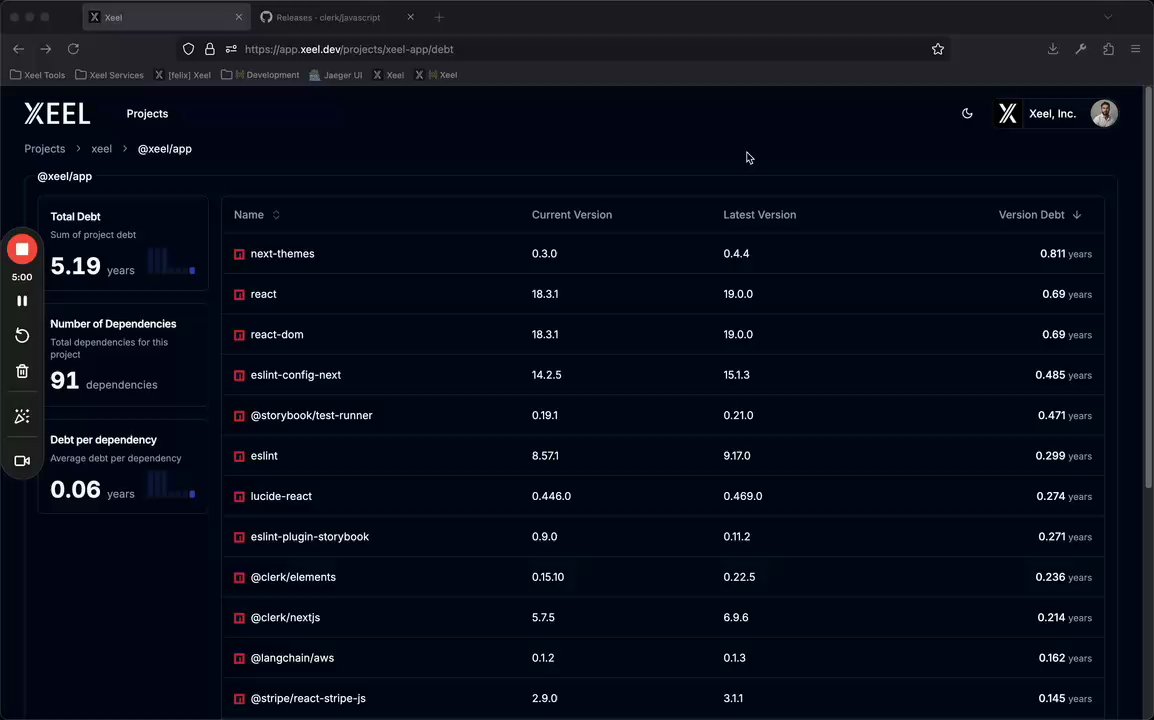Go back in browser history
Image resolution: width=1154 pixels, height=720 pixels.
tap(18, 49)
